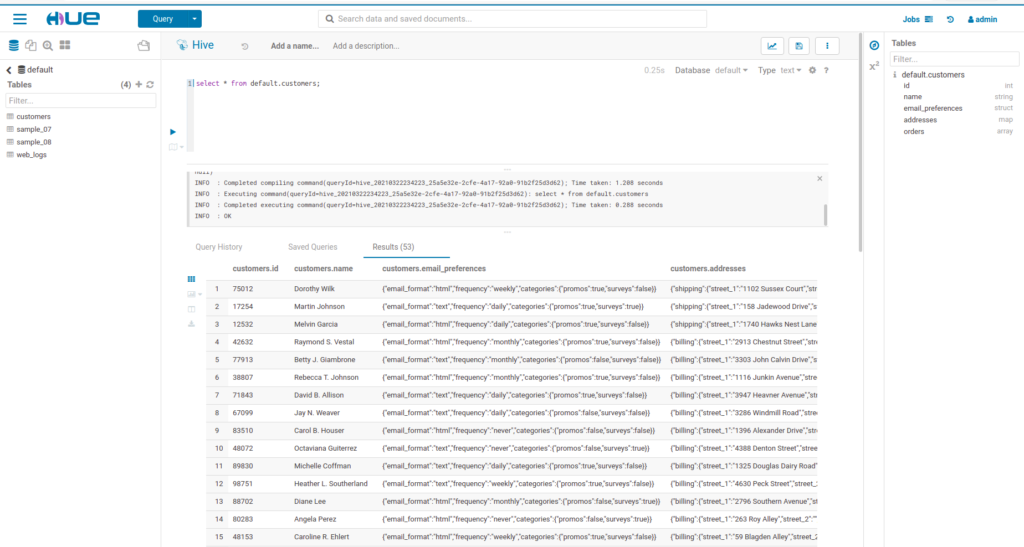Click the Hive editor icon

(x=182, y=45)
